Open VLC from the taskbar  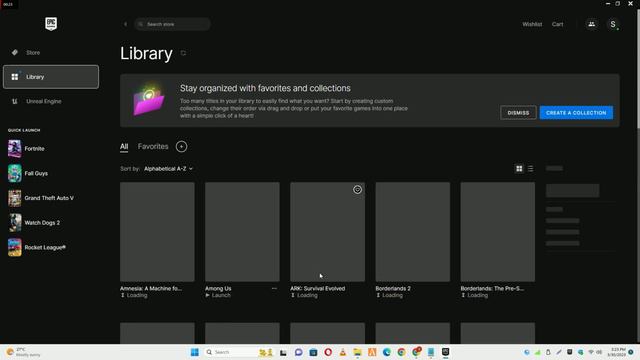click(343, 352)
